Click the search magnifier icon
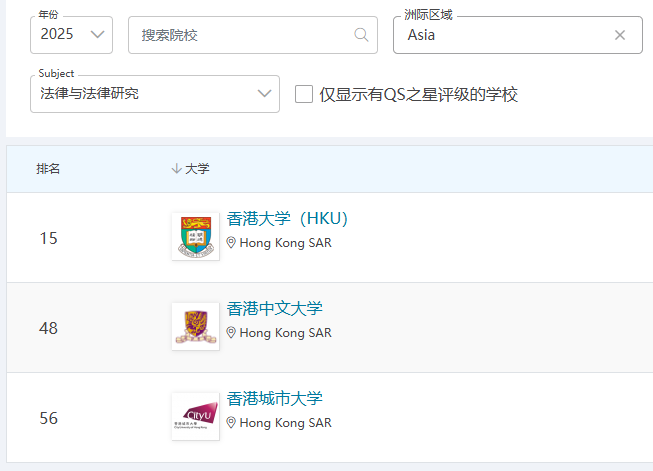Viewport: 653px width, 471px height. (361, 35)
